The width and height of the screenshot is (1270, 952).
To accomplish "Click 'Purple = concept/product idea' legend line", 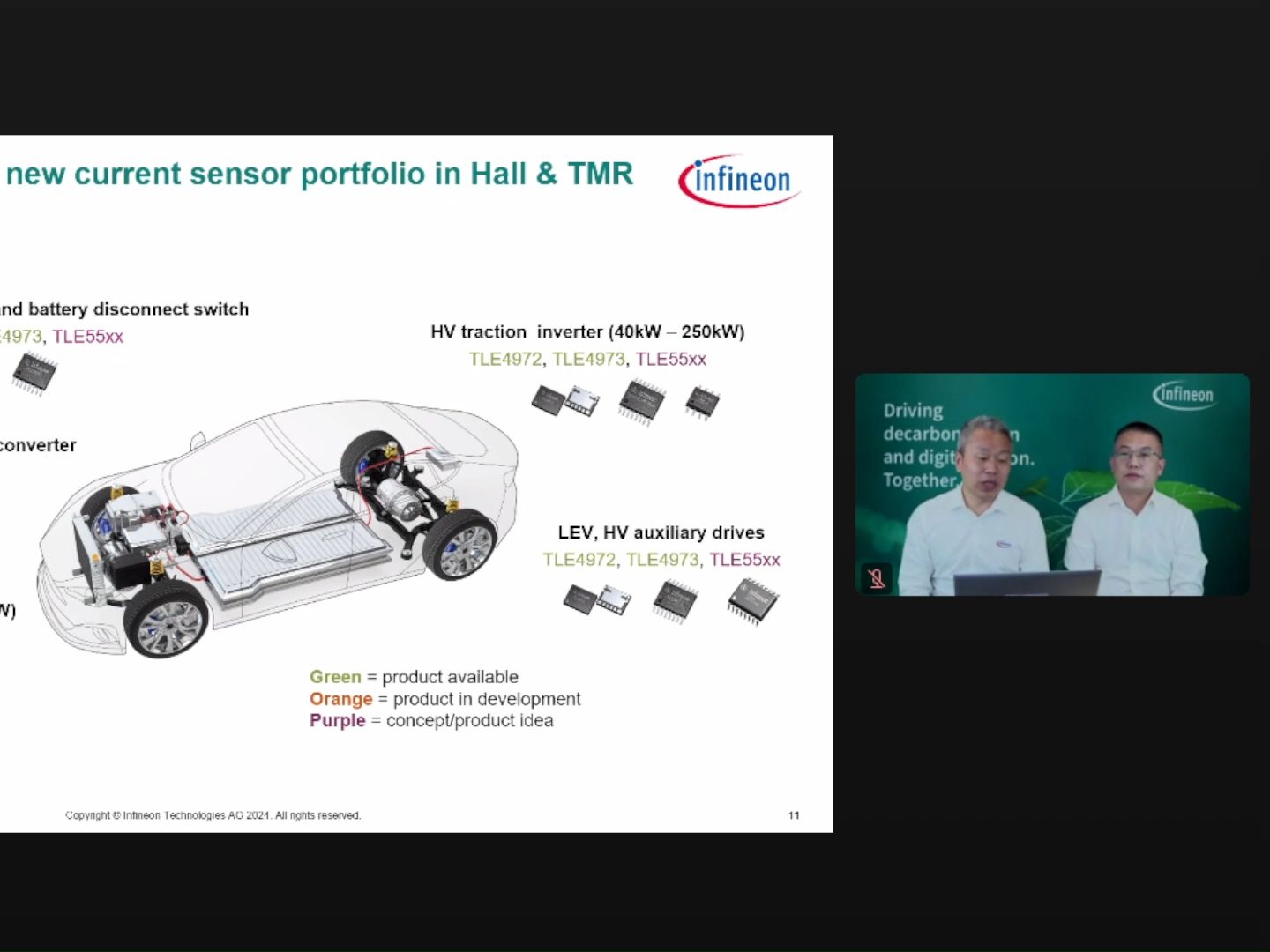I will [431, 721].
